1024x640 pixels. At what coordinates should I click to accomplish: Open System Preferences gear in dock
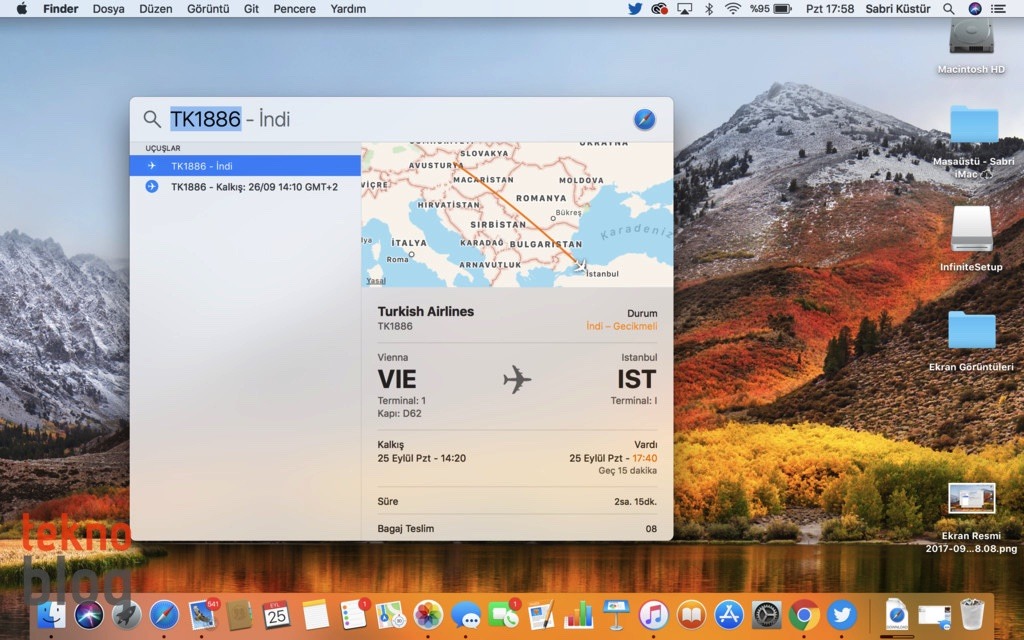(767, 615)
